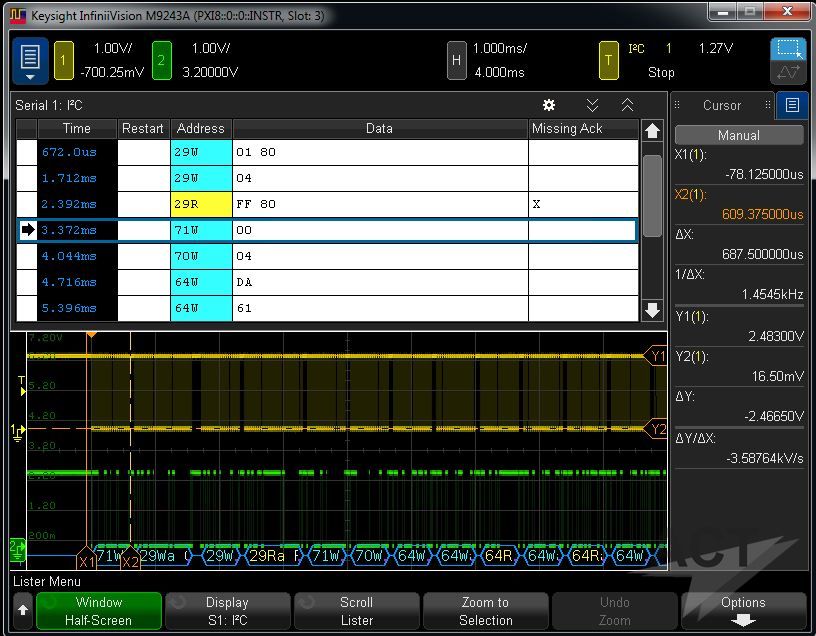The image size is (816, 636).
Task: Select the zoom box selection tool icon
Action: 787,49
